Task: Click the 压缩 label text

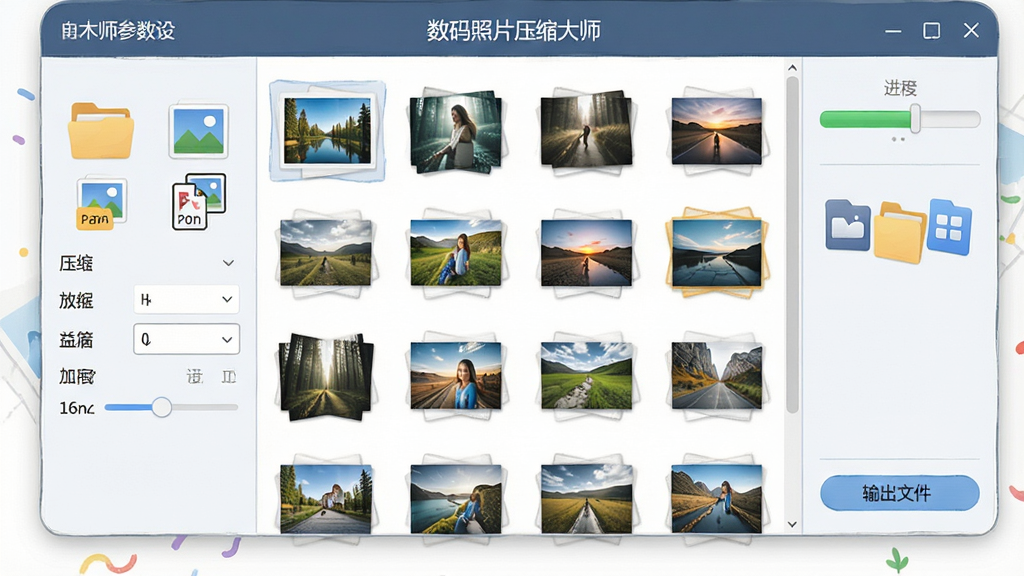Action: 76,263
